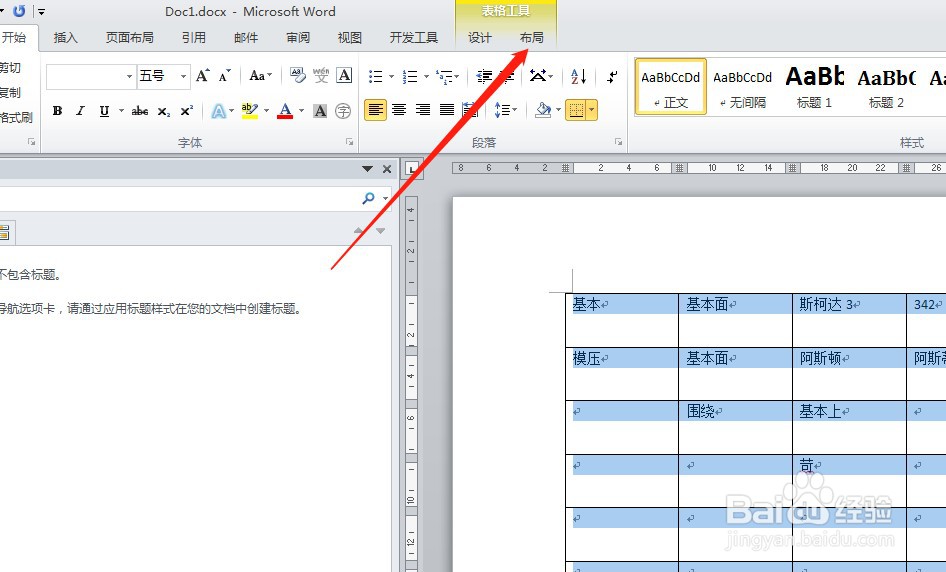Open 引用 ribbon tab
The image size is (946, 572).
[194, 37]
